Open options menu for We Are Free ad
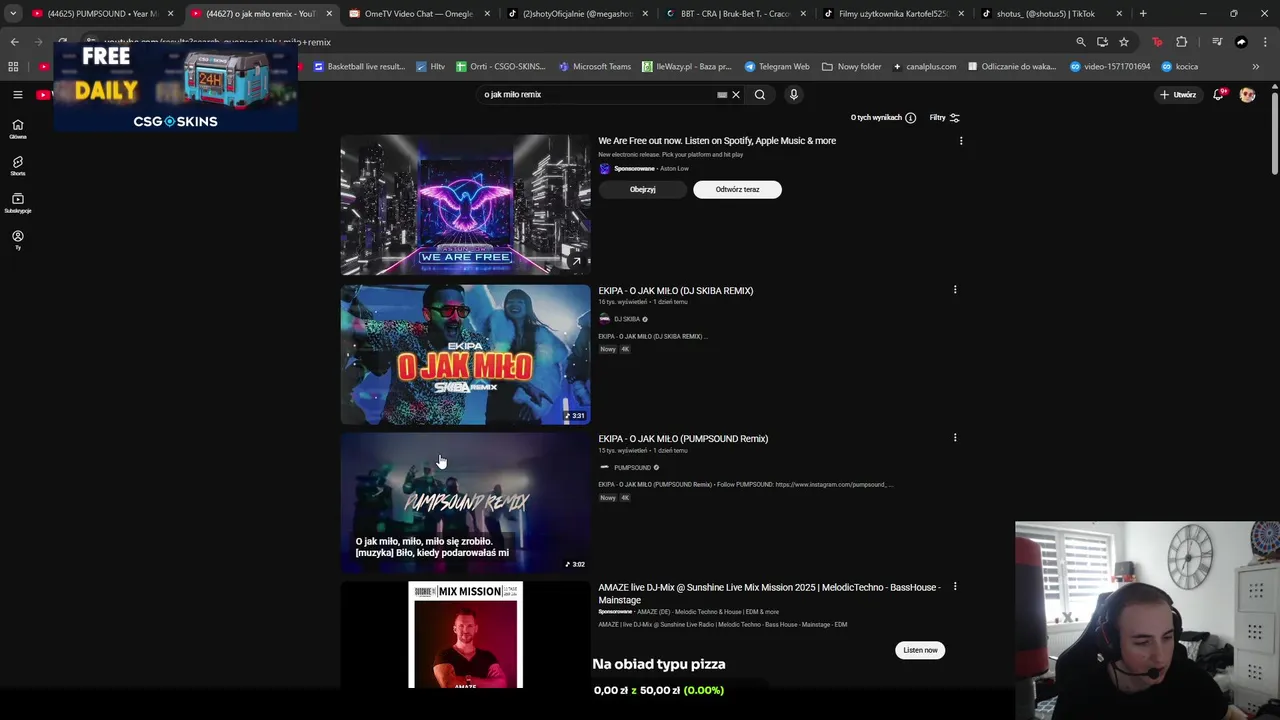This screenshot has width=1280, height=720. point(961,141)
